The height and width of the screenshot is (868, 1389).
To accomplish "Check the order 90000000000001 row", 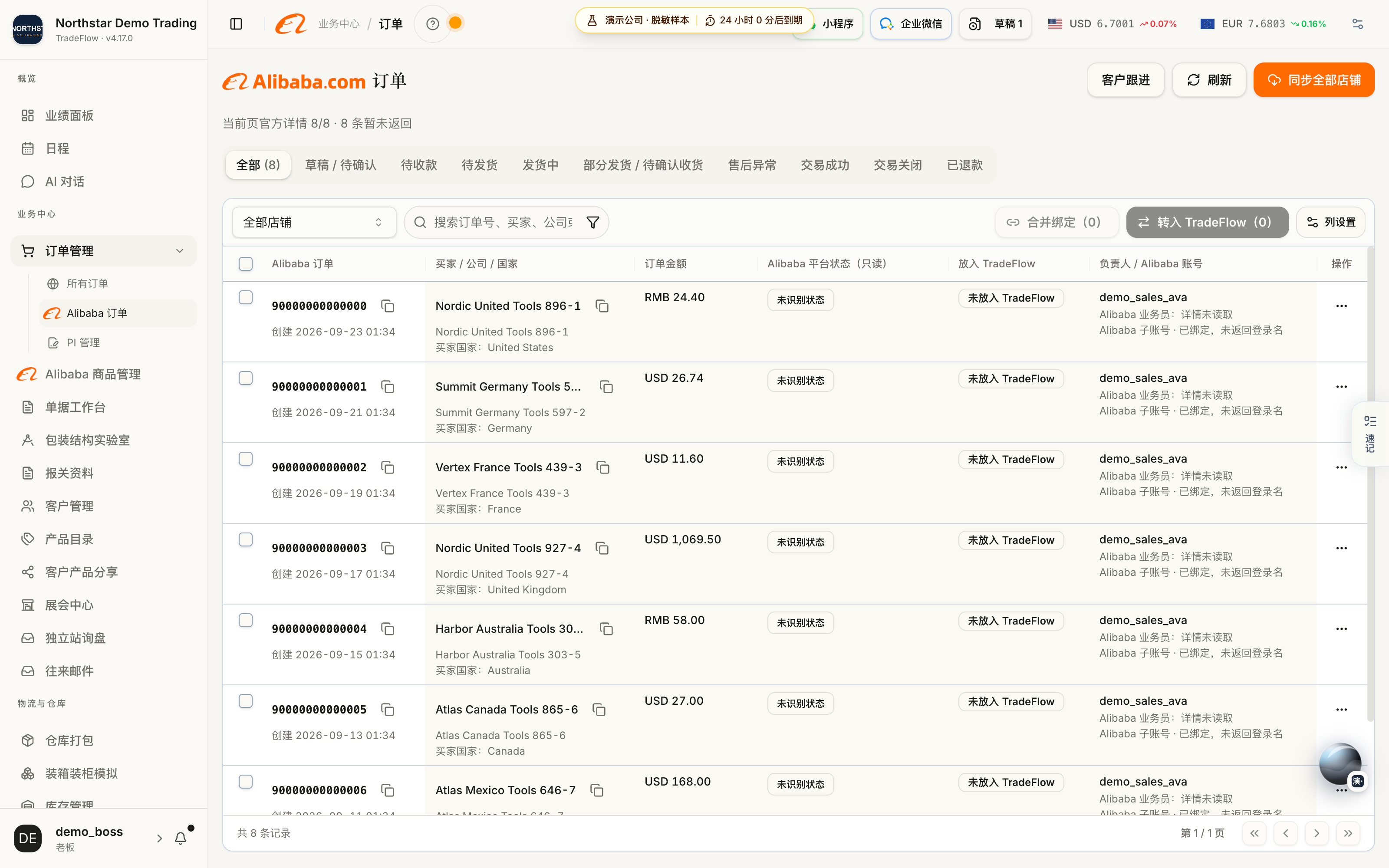I will click(246, 378).
